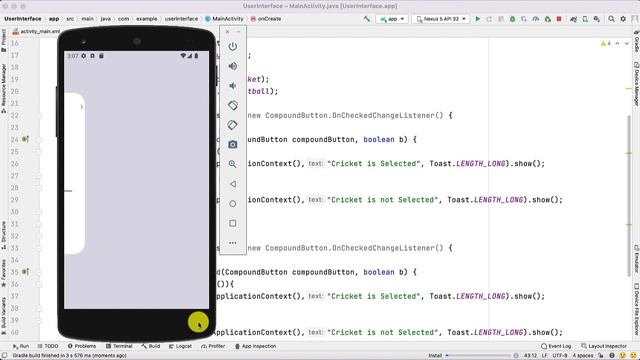Take an emulator screenshot with camera icon
The width and height of the screenshot is (640, 360).
[x=233, y=144]
